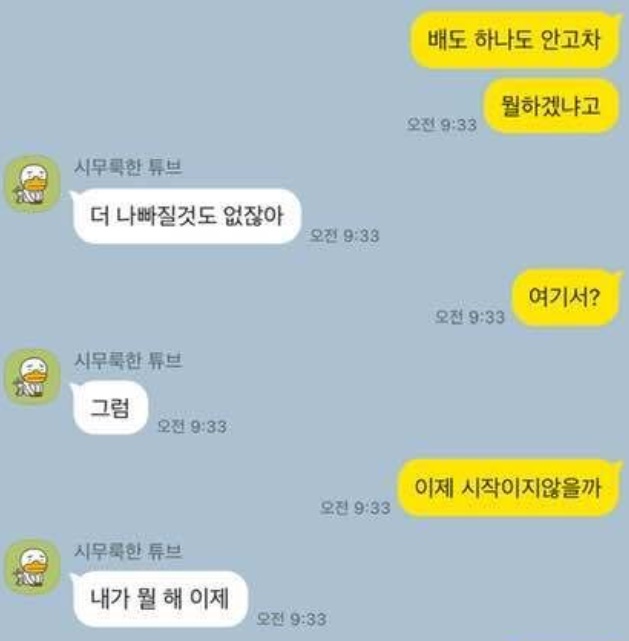Viewport: 629px width, 641px height.
Task: Select the white '그럼' message bubble
Action: click(x=110, y=407)
